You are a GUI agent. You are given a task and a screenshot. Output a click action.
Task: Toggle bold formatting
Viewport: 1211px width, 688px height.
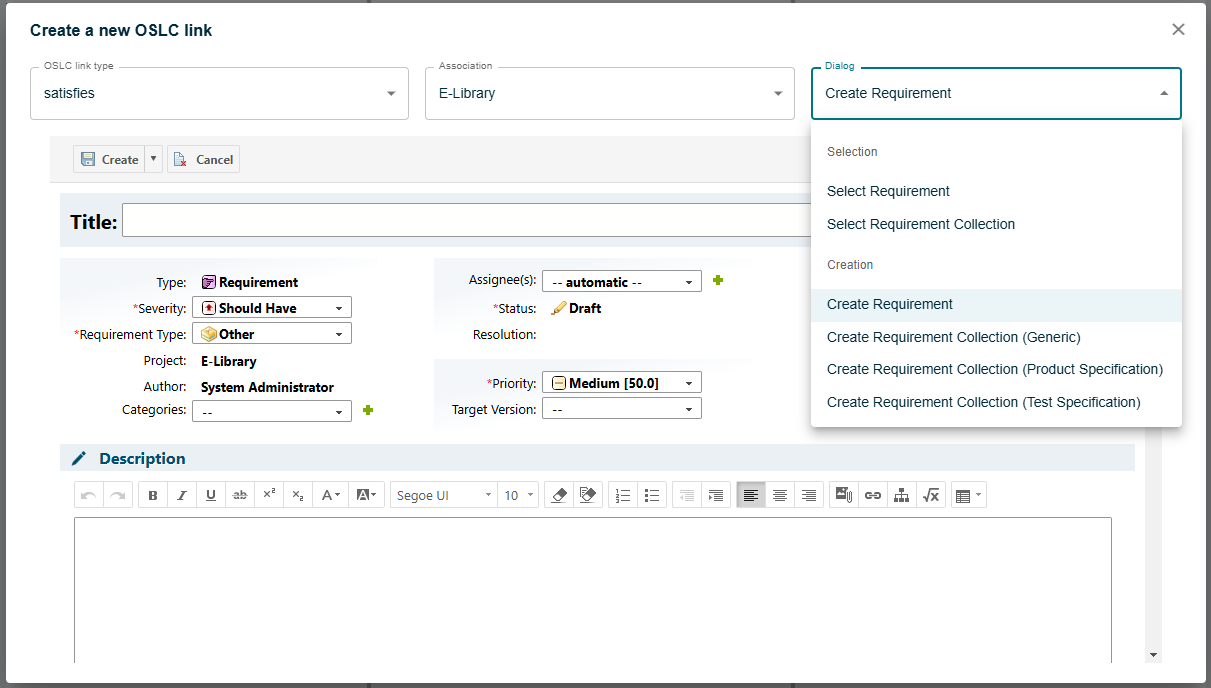[x=153, y=495]
